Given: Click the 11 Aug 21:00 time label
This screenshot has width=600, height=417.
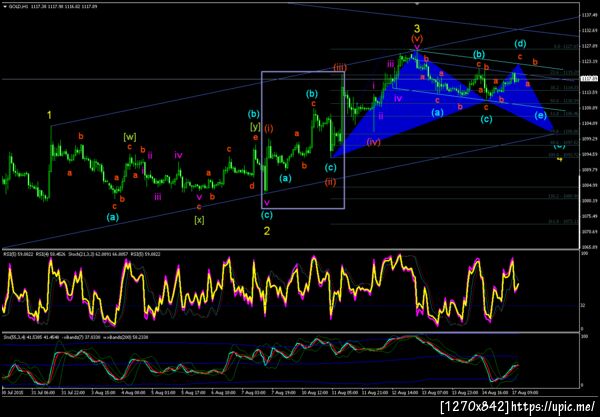Looking at the screenshot, I should (374, 393).
